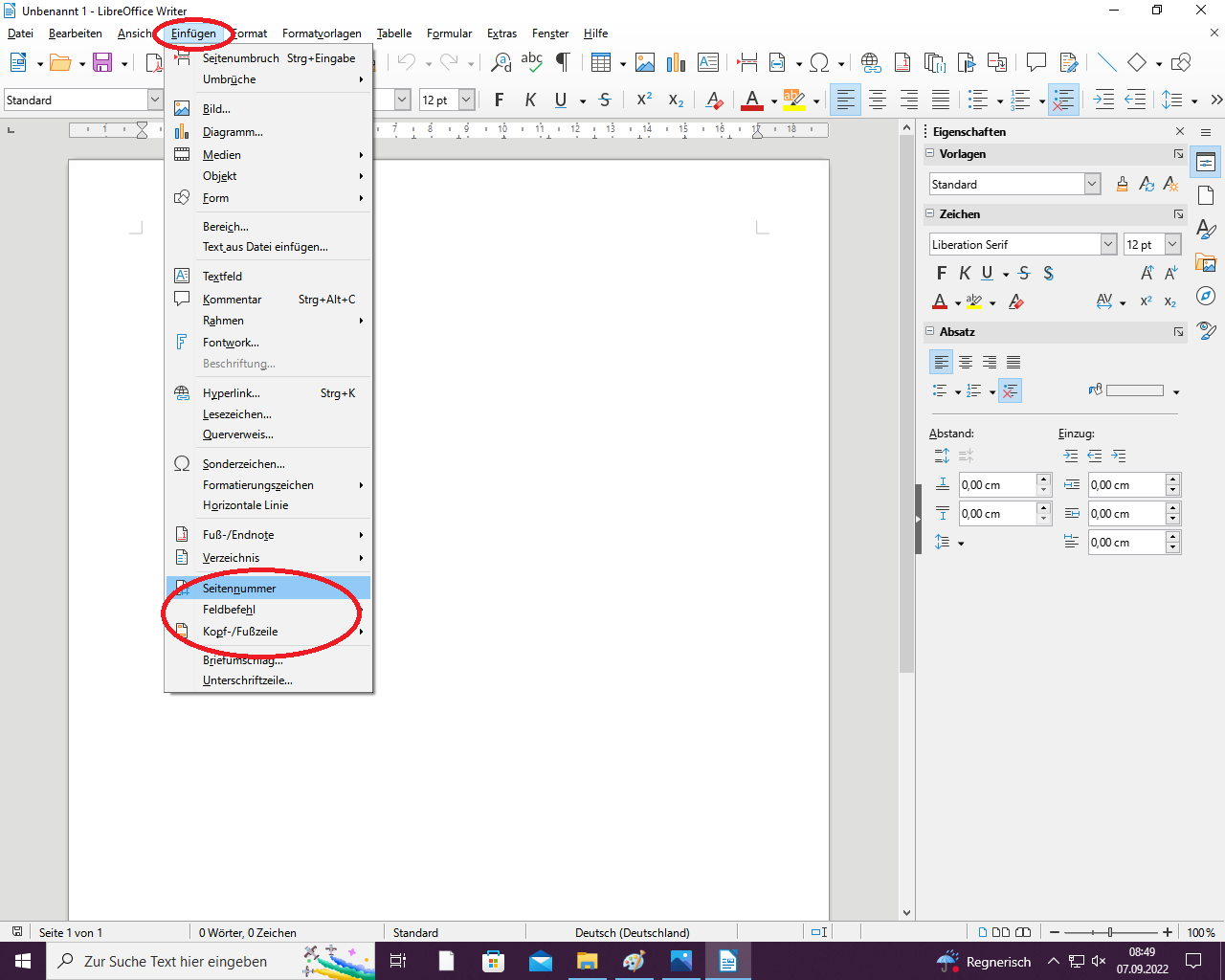Select Feldbefehl in the Einfügen menu
Screen dimensions: 1225x980
268,610
